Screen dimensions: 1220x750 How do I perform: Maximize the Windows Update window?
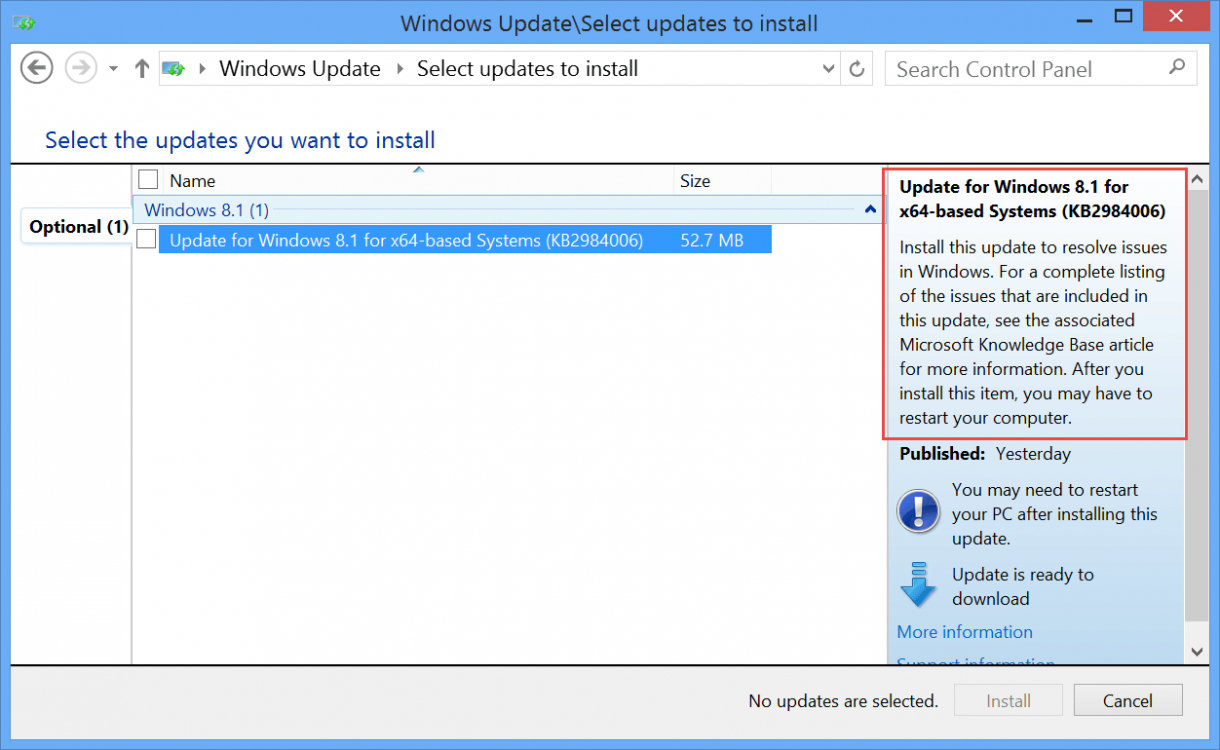(x=1125, y=18)
